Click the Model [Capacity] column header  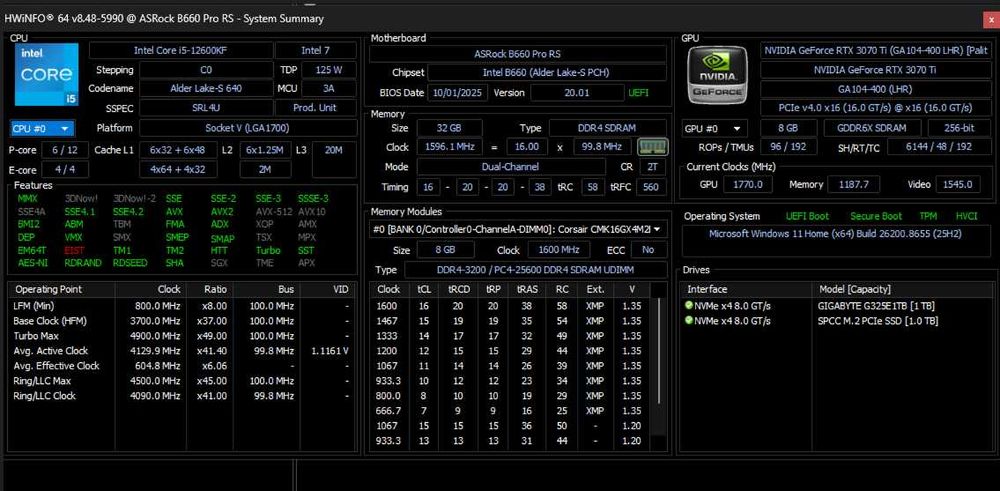click(x=901, y=289)
